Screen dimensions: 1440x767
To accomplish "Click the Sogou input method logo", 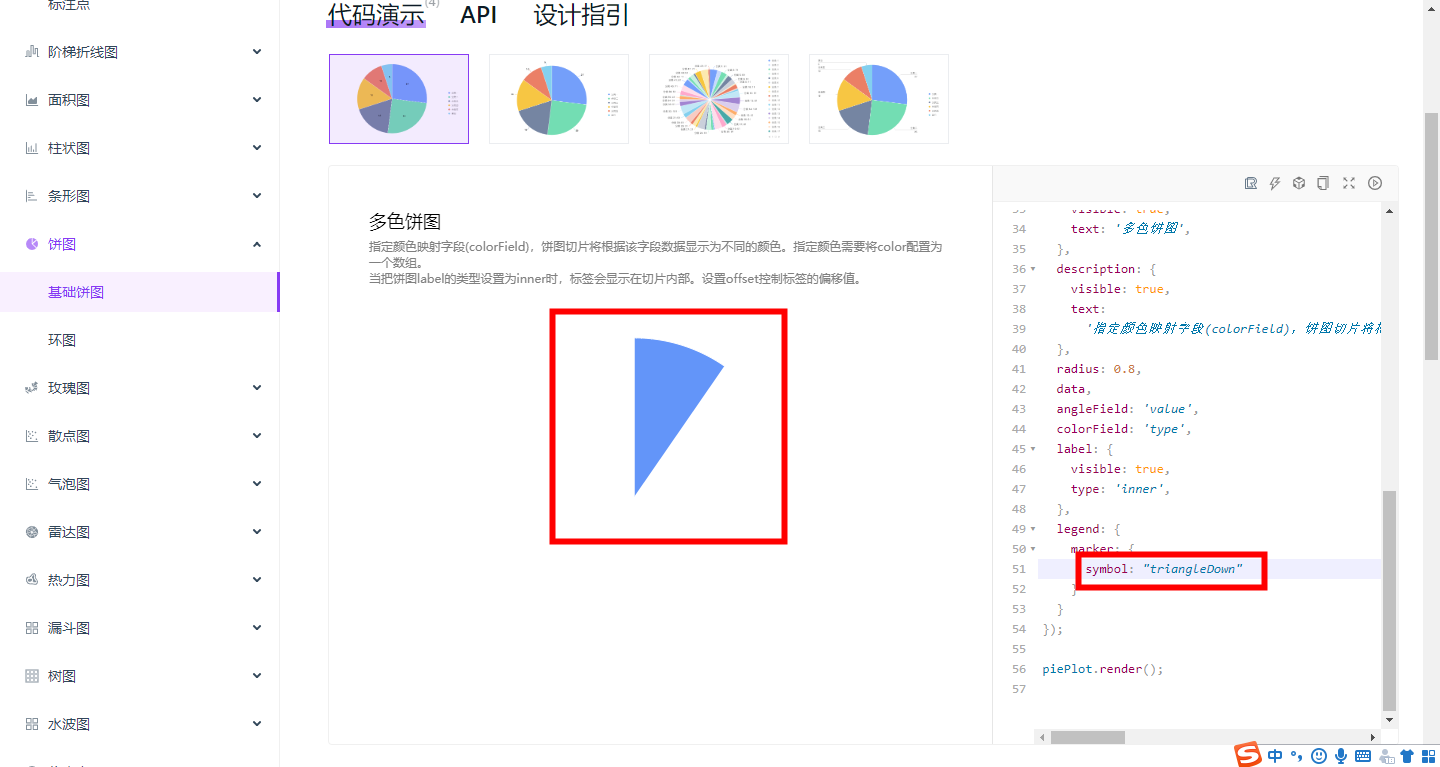I will click(x=1247, y=755).
